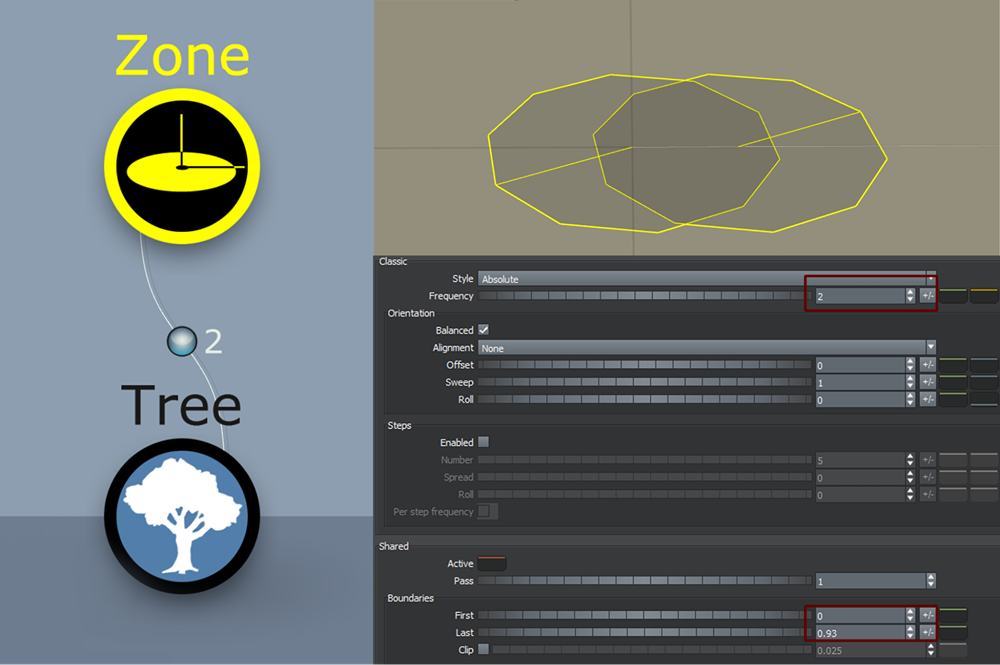The height and width of the screenshot is (665, 1000).
Task: Click the First boundary spinner arrows
Action: (x=910, y=615)
